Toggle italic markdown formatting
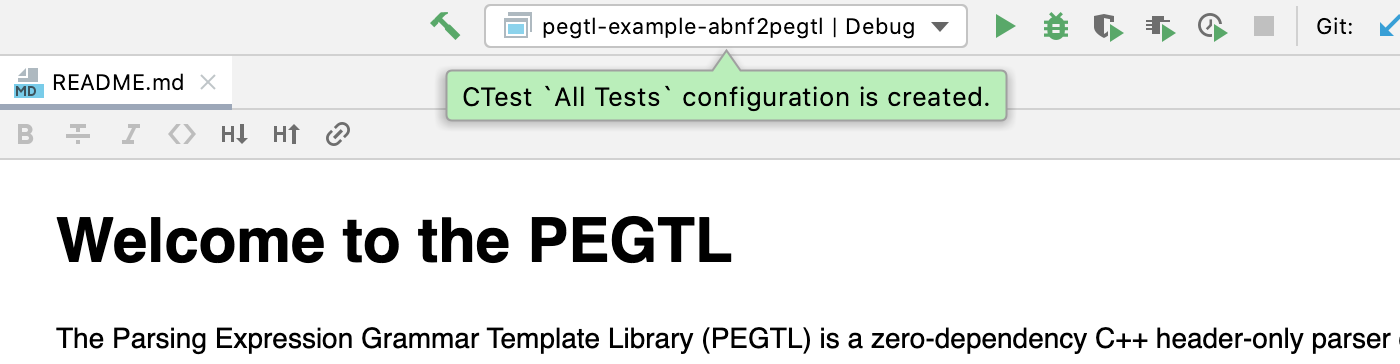1400x364 pixels. (x=129, y=134)
